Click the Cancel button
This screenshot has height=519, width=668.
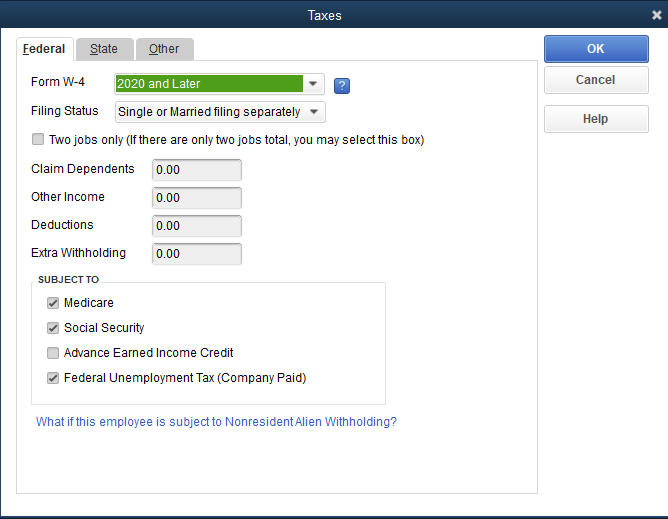pos(595,80)
